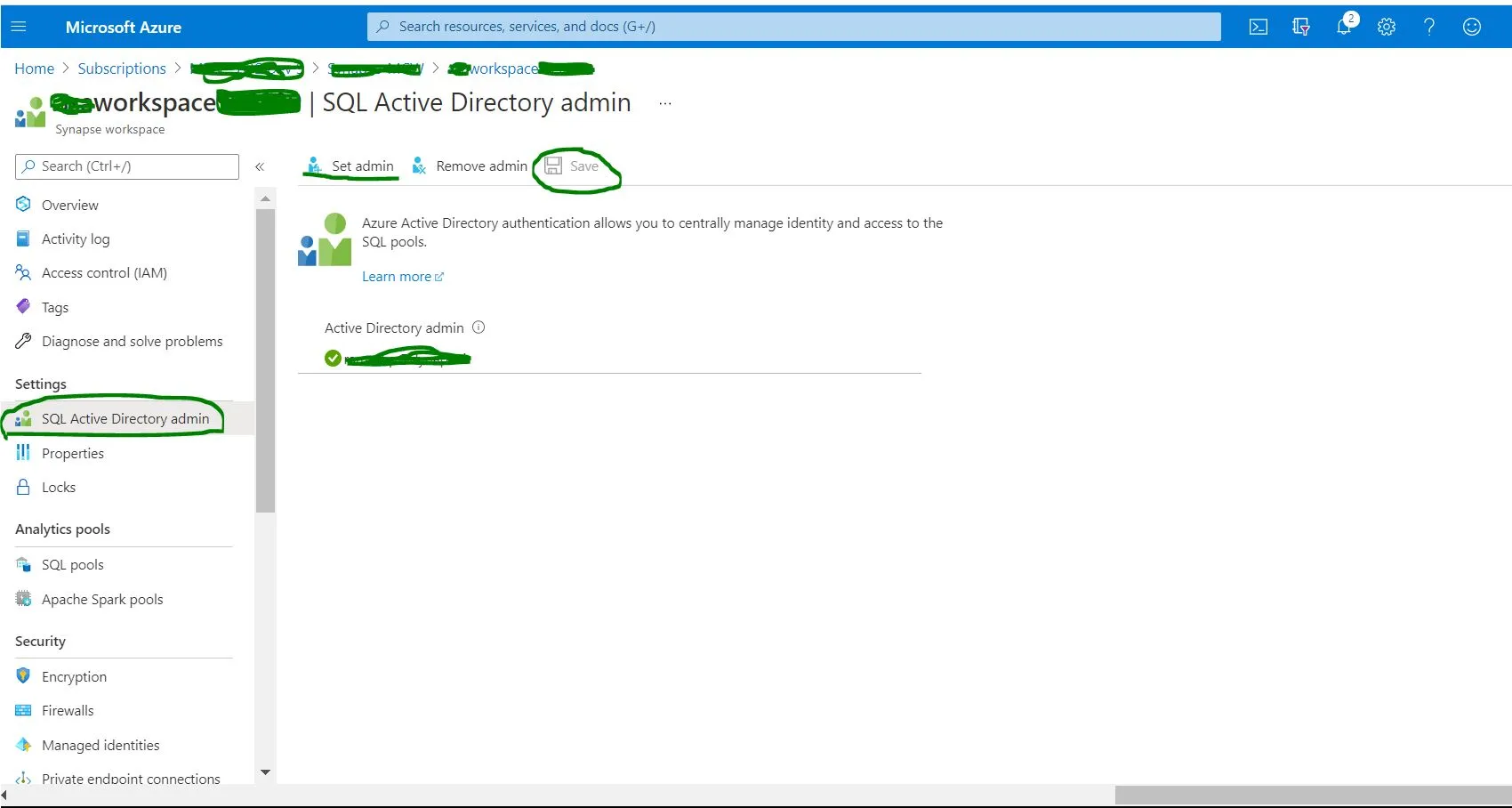Viewport: 1512px width, 808px height.
Task: Open Cloud Shell from the top bar
Action: click(x=1259, y=27)
